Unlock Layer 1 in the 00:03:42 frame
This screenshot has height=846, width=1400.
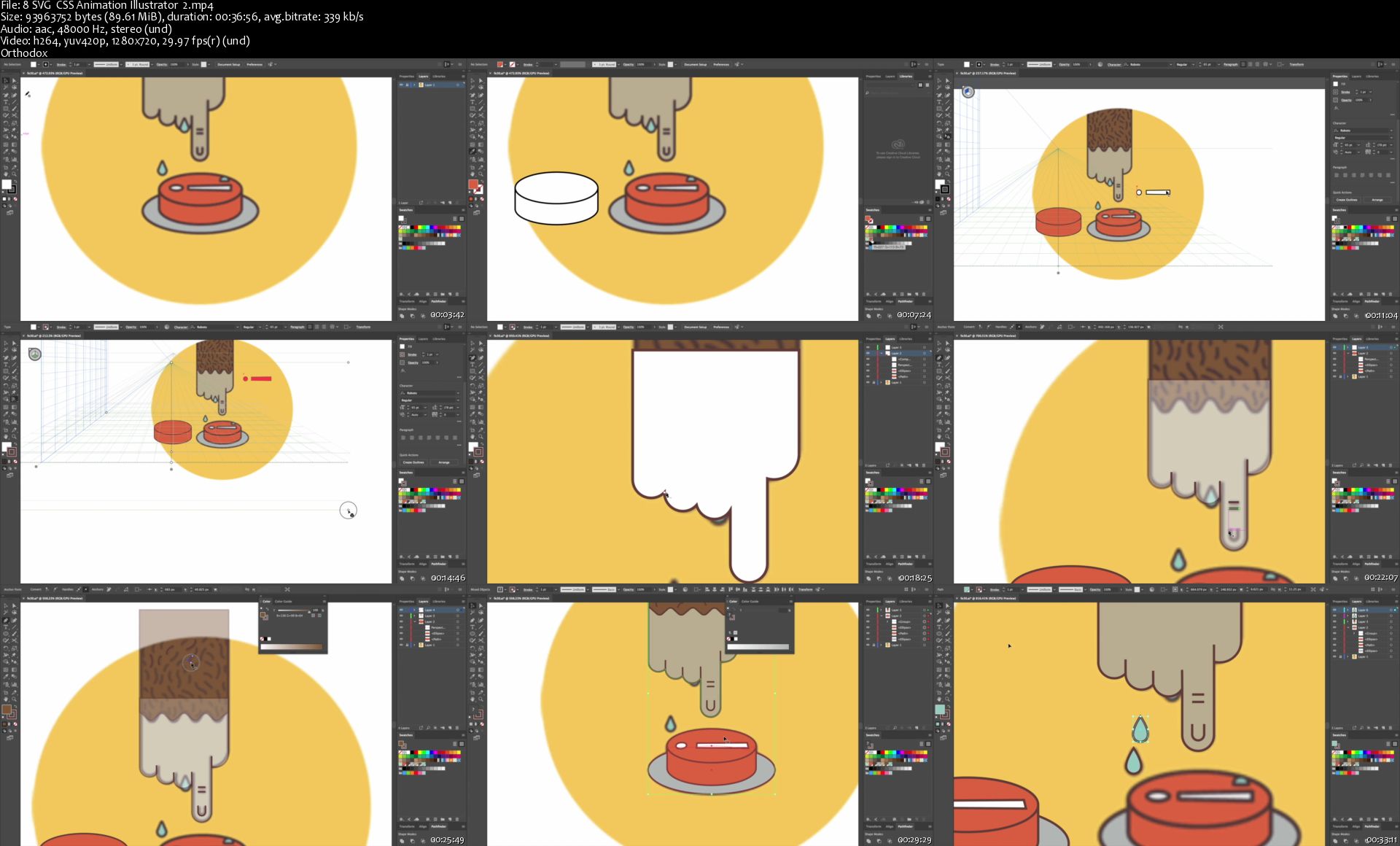click(x=407, y=85)
